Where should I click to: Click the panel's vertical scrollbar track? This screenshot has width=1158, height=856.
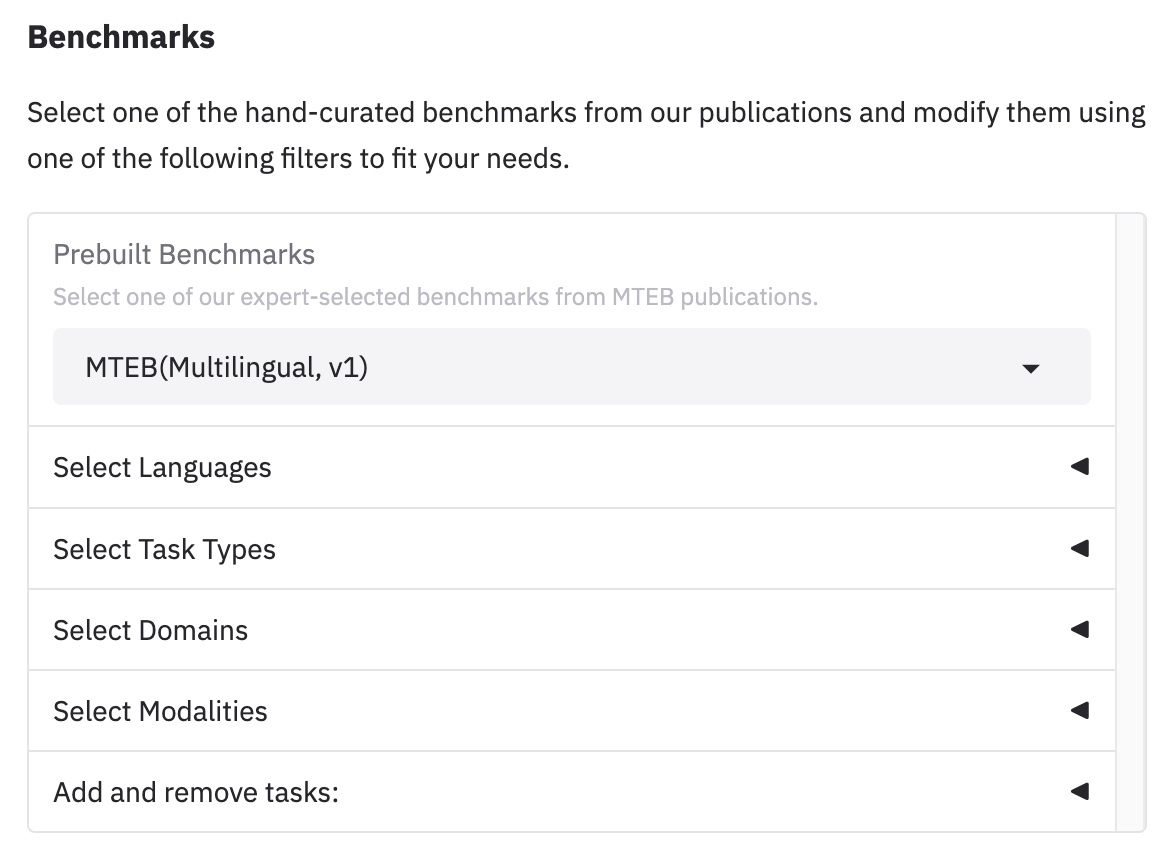click(1130, 520)
